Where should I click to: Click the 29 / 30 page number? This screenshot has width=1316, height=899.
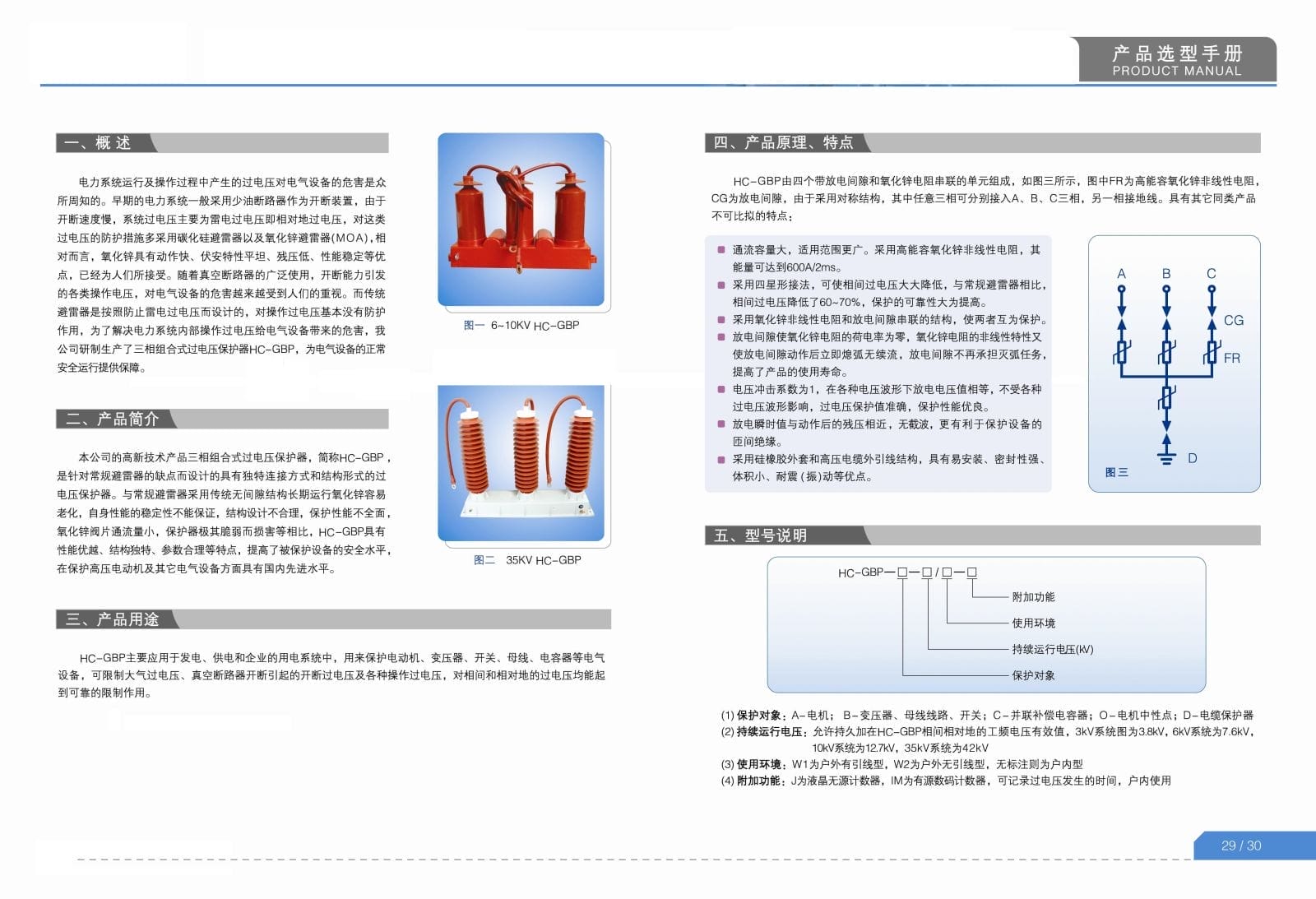[x=1240, y=846]
